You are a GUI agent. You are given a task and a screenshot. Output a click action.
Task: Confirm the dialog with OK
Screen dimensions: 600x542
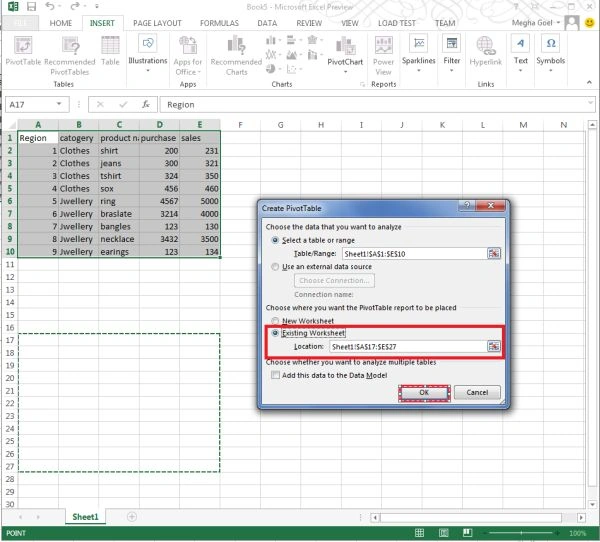tap(424, 392)
